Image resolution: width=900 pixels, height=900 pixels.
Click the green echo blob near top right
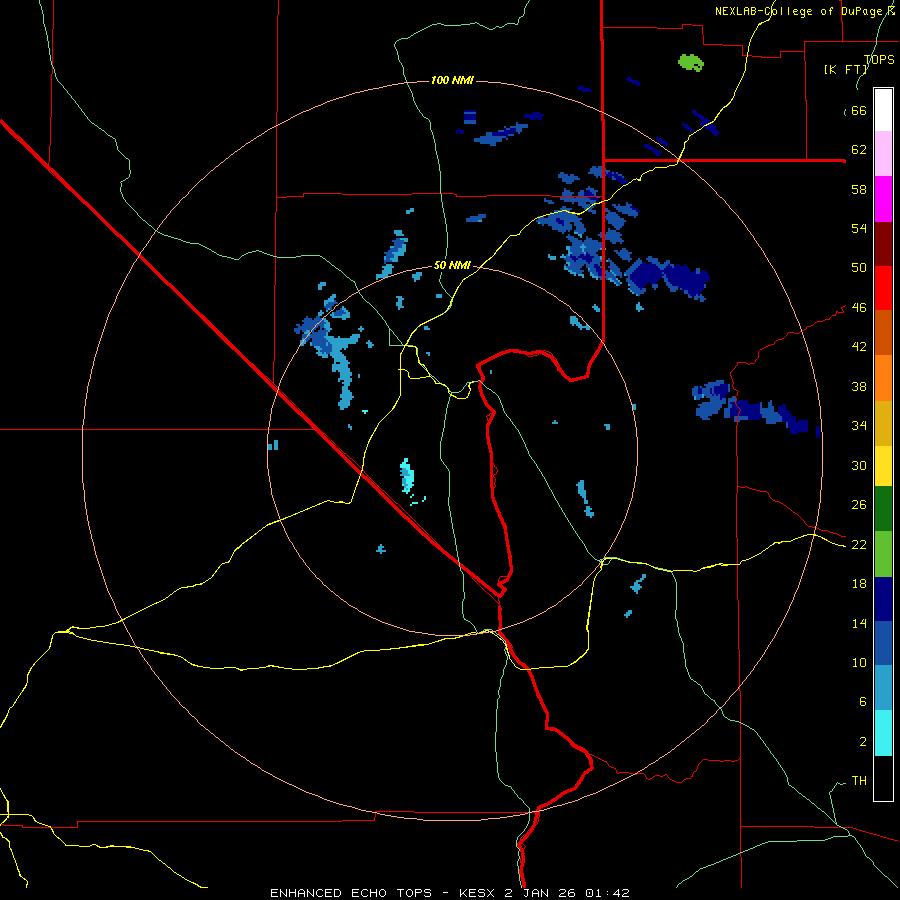[691, 63]
